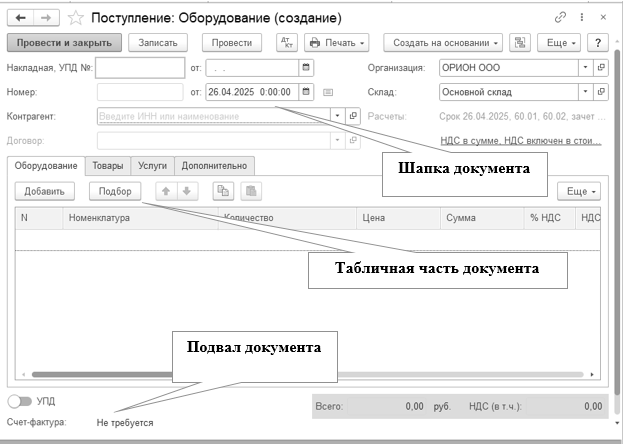
Task: Switch to the Товары tab
Action: point(108,166)
